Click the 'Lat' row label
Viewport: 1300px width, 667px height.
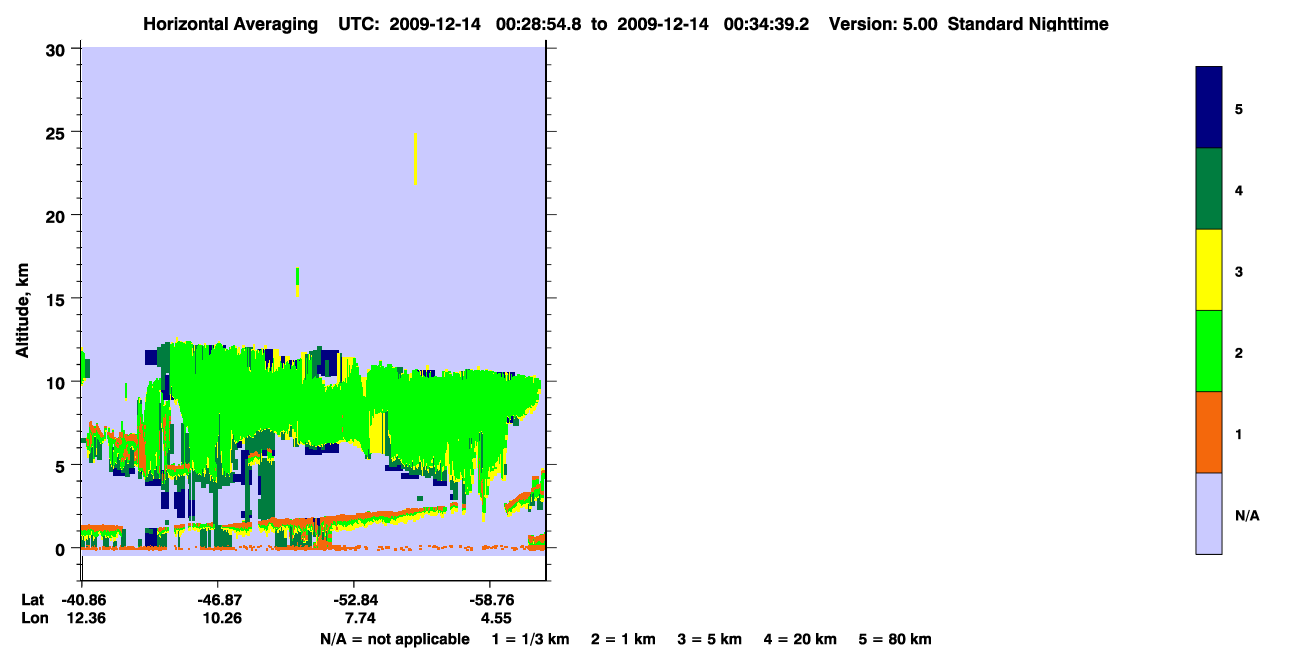(33, 600)
